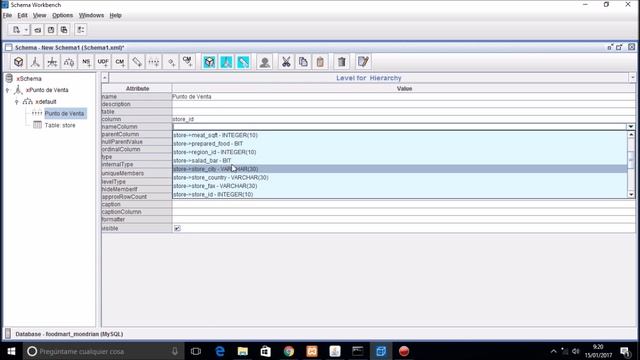Open the Options menu

[x=62, y=16]
